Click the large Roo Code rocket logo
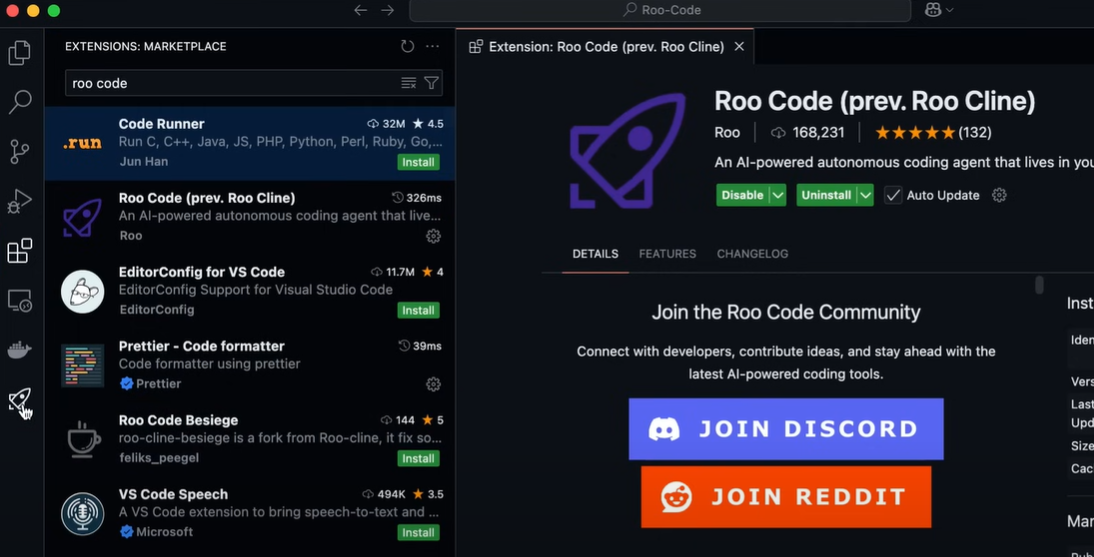Screen dimensions: 1094x557 (627, 151)
